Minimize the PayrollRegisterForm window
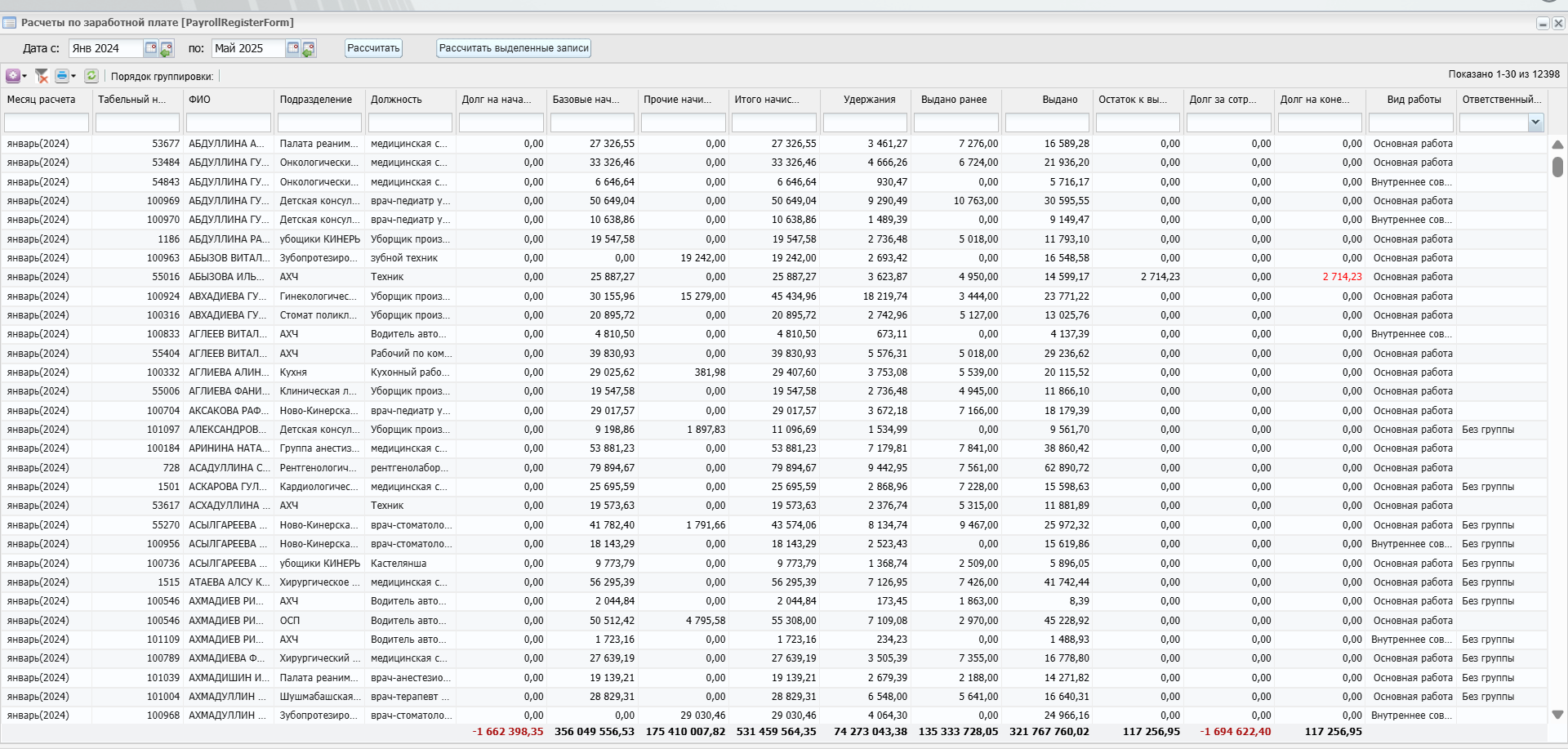 1543,23
